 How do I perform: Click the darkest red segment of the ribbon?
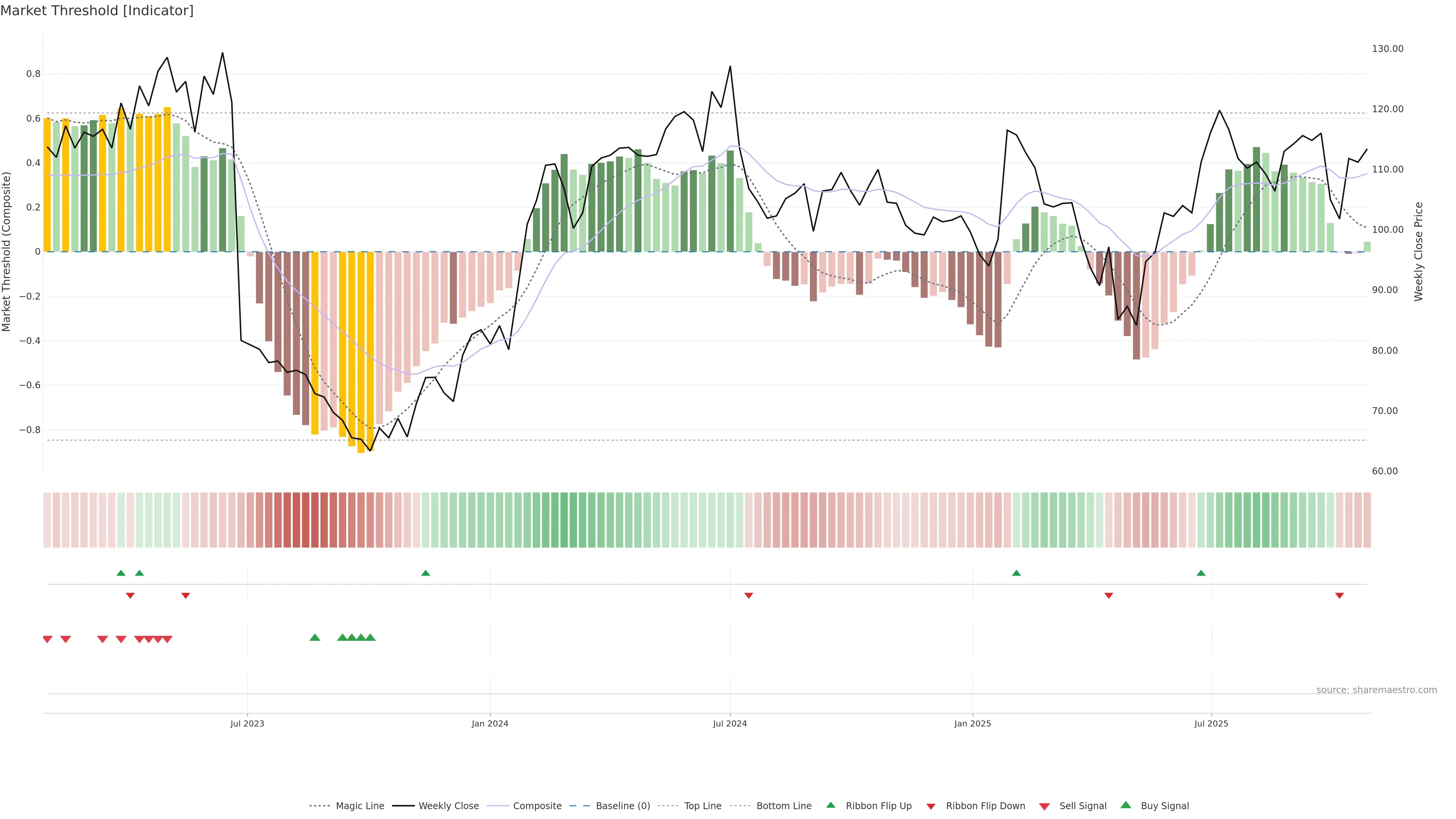[305, 519]
